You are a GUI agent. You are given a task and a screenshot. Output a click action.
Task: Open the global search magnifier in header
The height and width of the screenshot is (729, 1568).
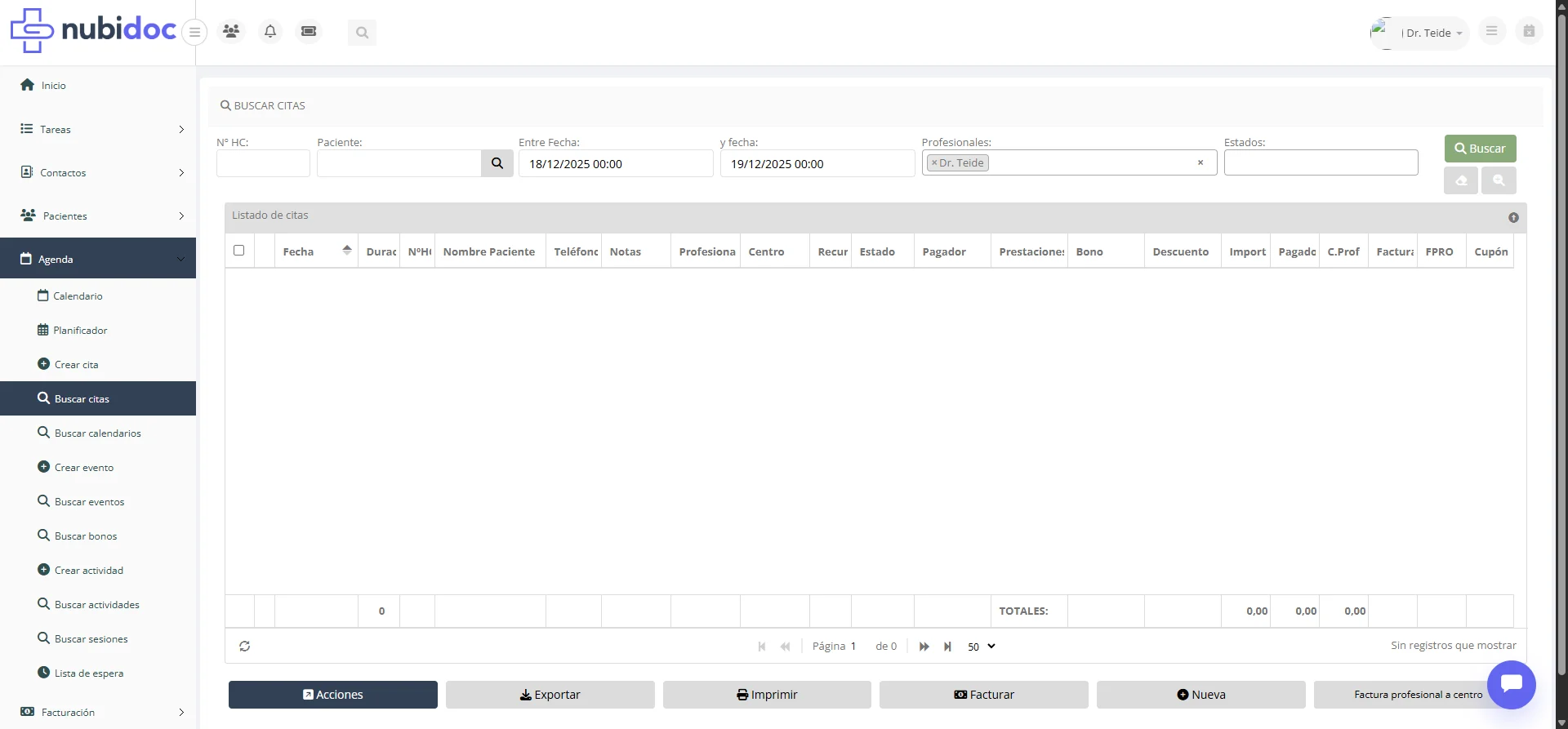(362, 33)
